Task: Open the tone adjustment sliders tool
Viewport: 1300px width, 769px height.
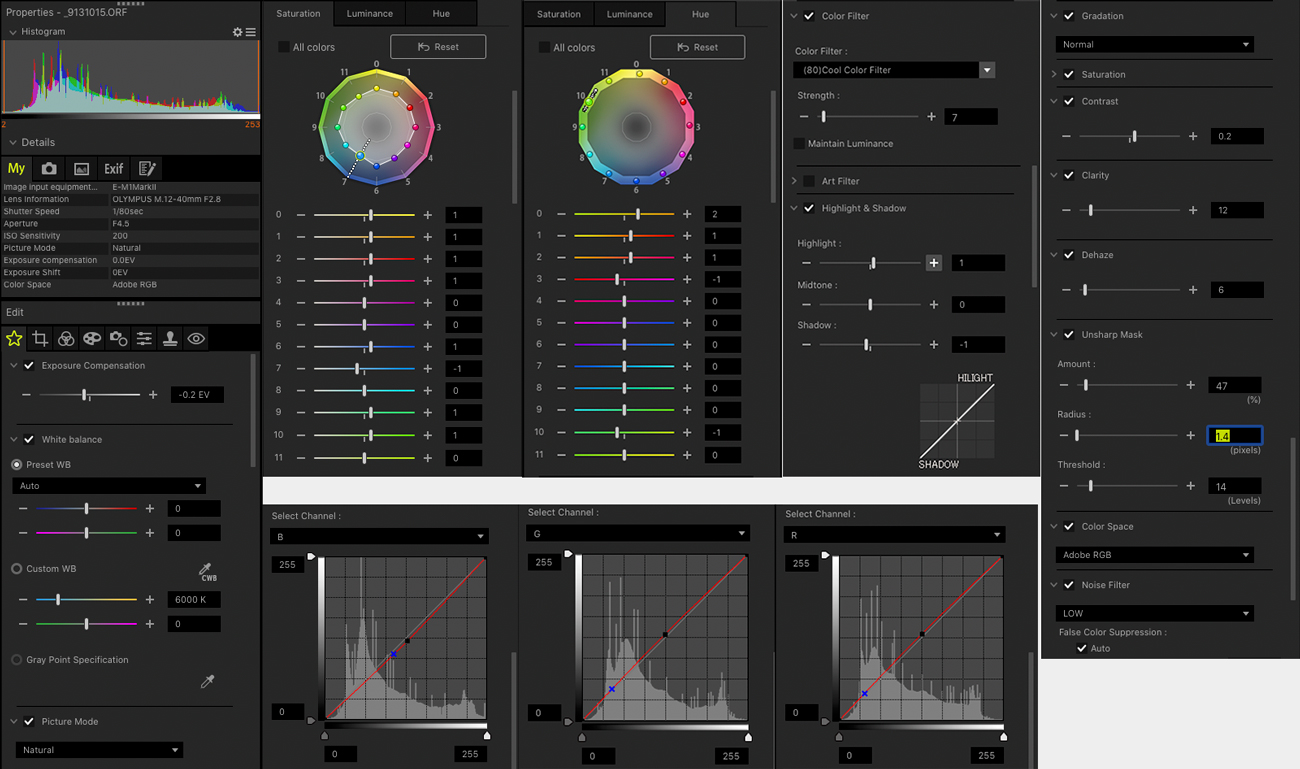Action: pos(143,338)
